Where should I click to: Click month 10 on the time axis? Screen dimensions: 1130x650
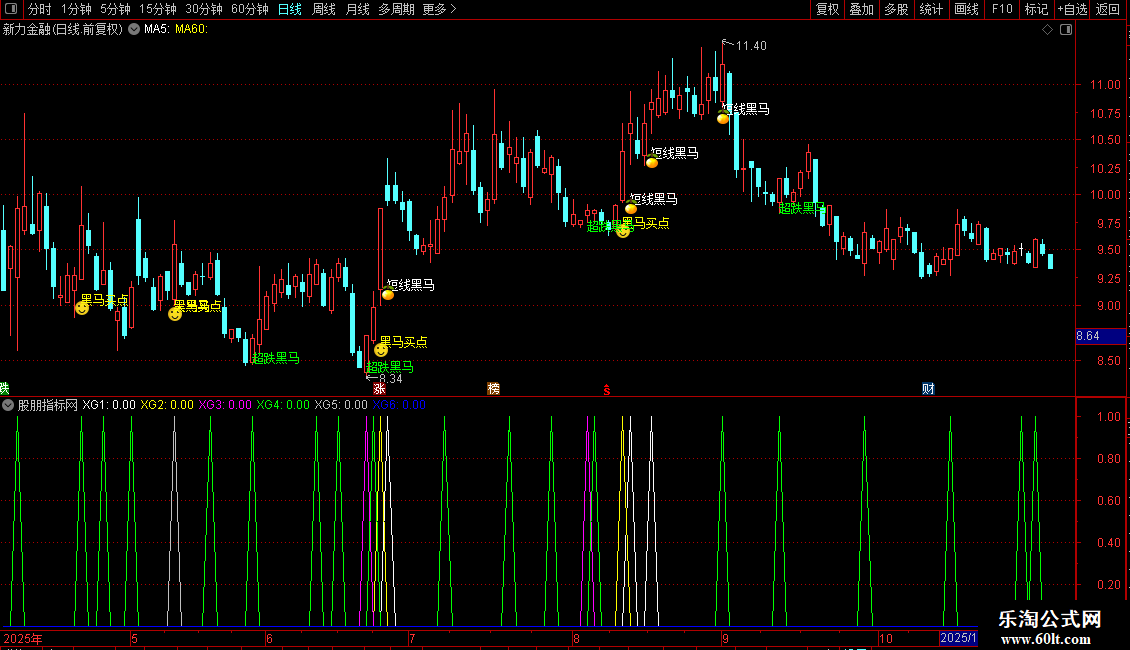click(x=886, y=638)
